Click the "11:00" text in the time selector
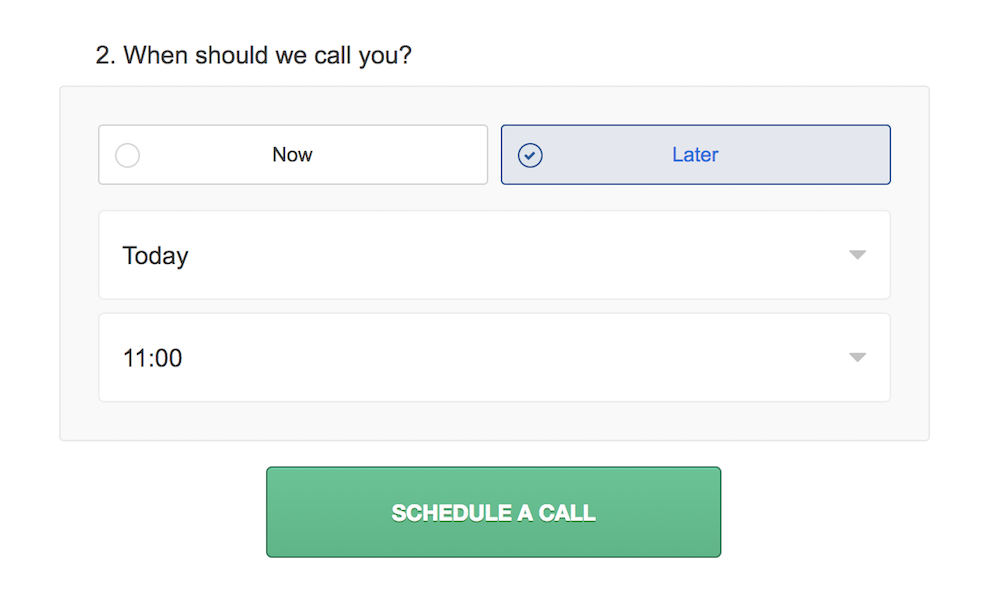Screen dimensions: 1000x589 click(x=153, y=358)
